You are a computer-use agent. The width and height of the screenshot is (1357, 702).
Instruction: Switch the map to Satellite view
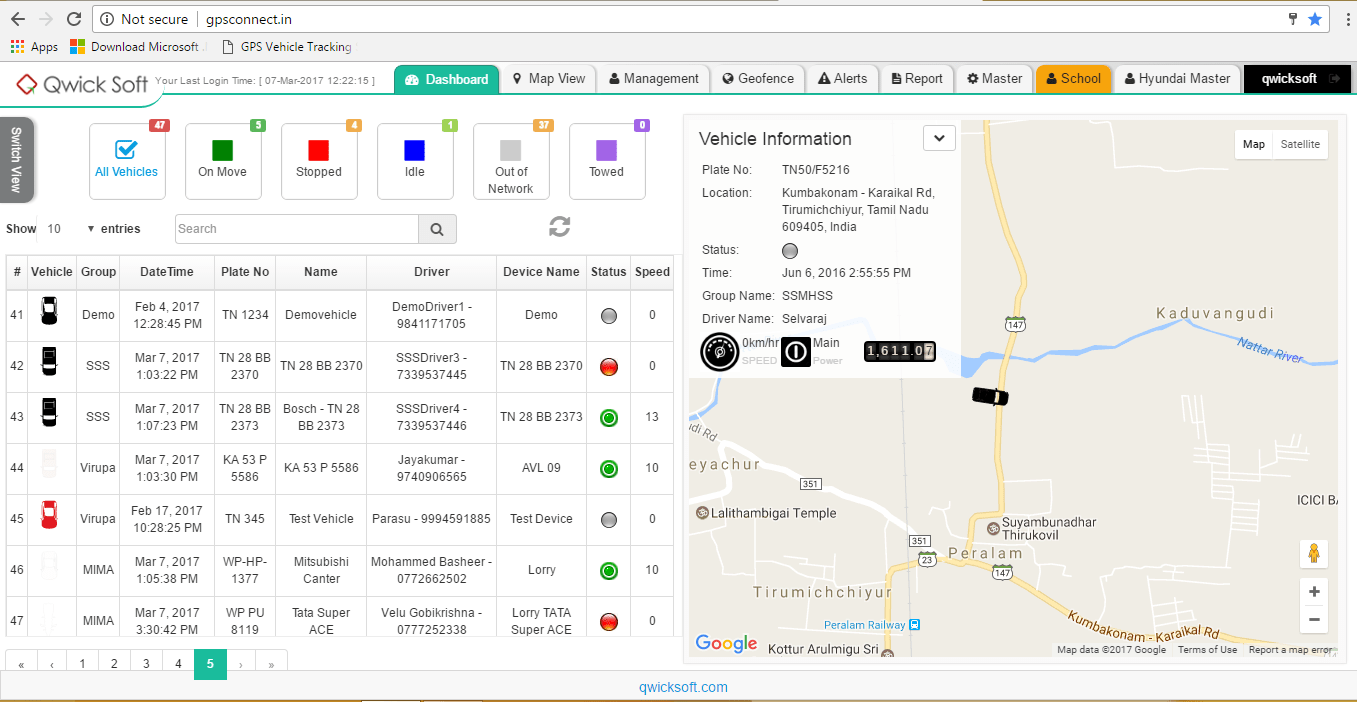(1300, 144)
